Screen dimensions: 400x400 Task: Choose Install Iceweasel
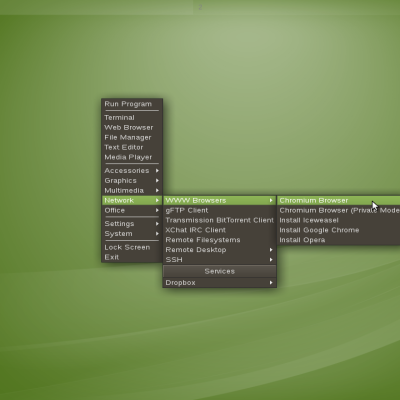(339, 220)
